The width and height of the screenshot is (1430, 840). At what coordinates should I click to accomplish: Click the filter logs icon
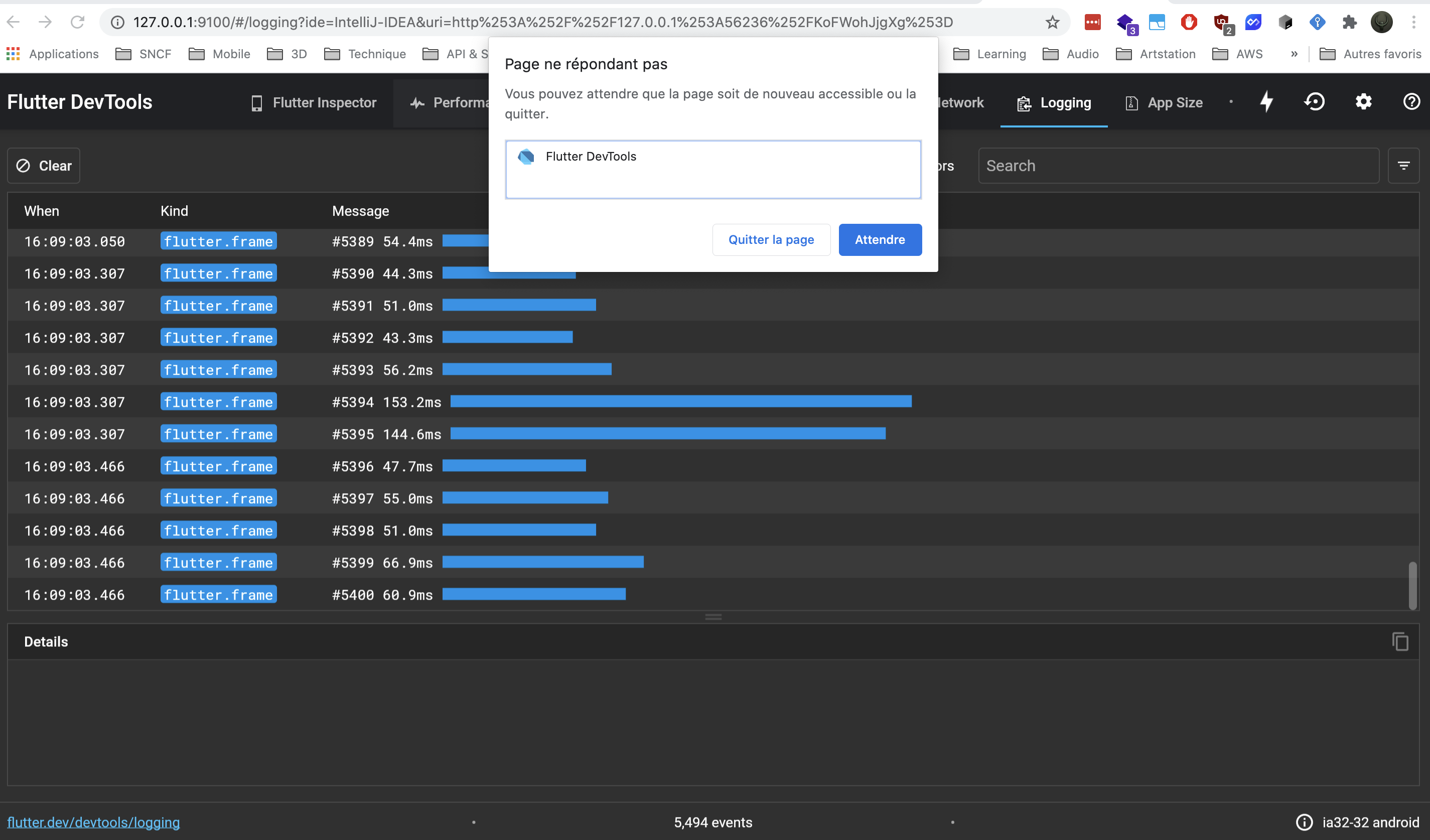point(1403,166)
